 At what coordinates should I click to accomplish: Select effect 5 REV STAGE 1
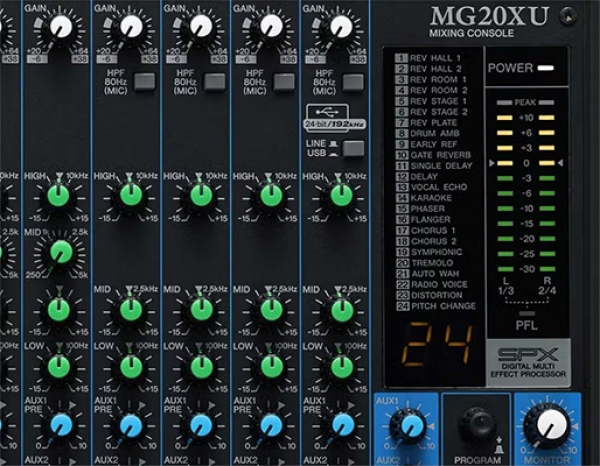[431, 101]
